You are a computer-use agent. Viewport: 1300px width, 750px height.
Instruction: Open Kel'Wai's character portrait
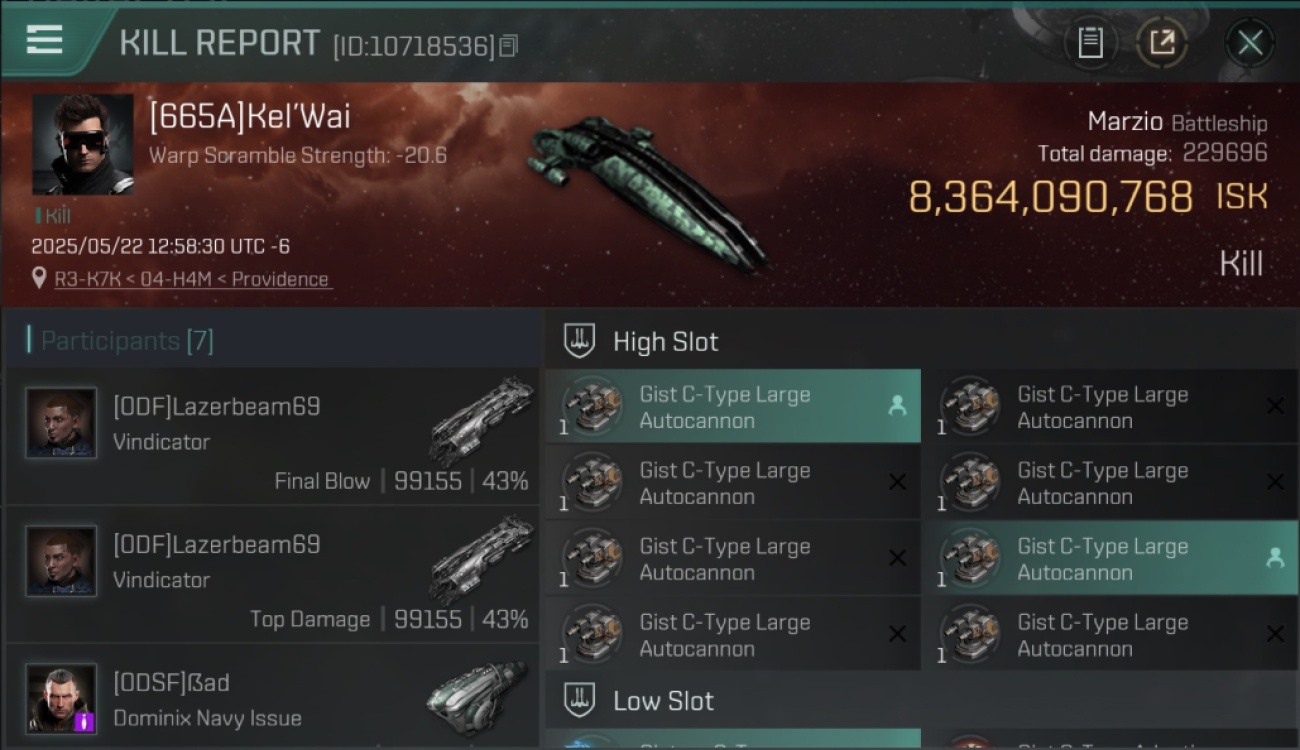pos(82,144)
